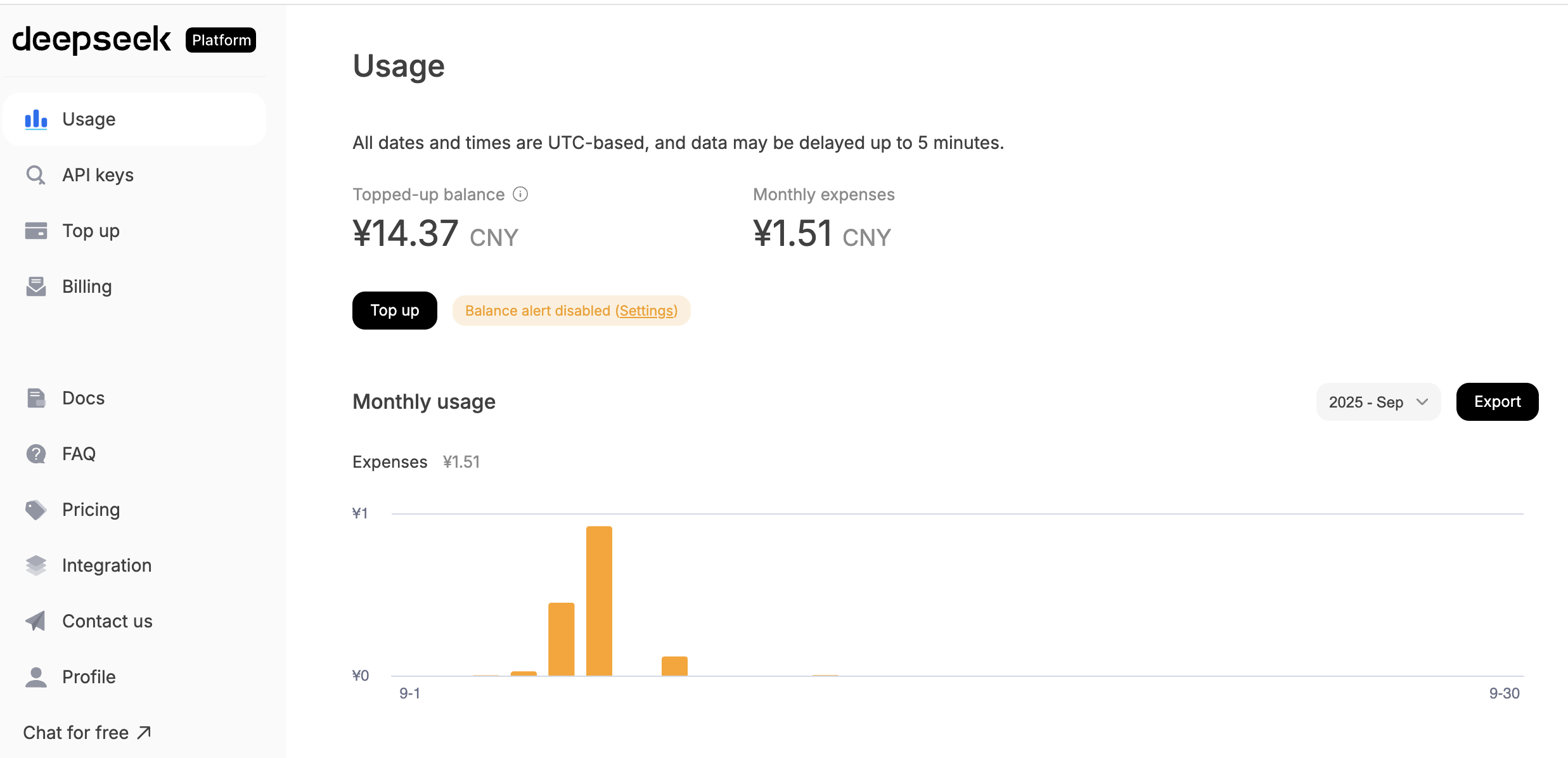Click the Billing envelope icon
This screenshot has width=1568, height=758.
click(36, 286)
